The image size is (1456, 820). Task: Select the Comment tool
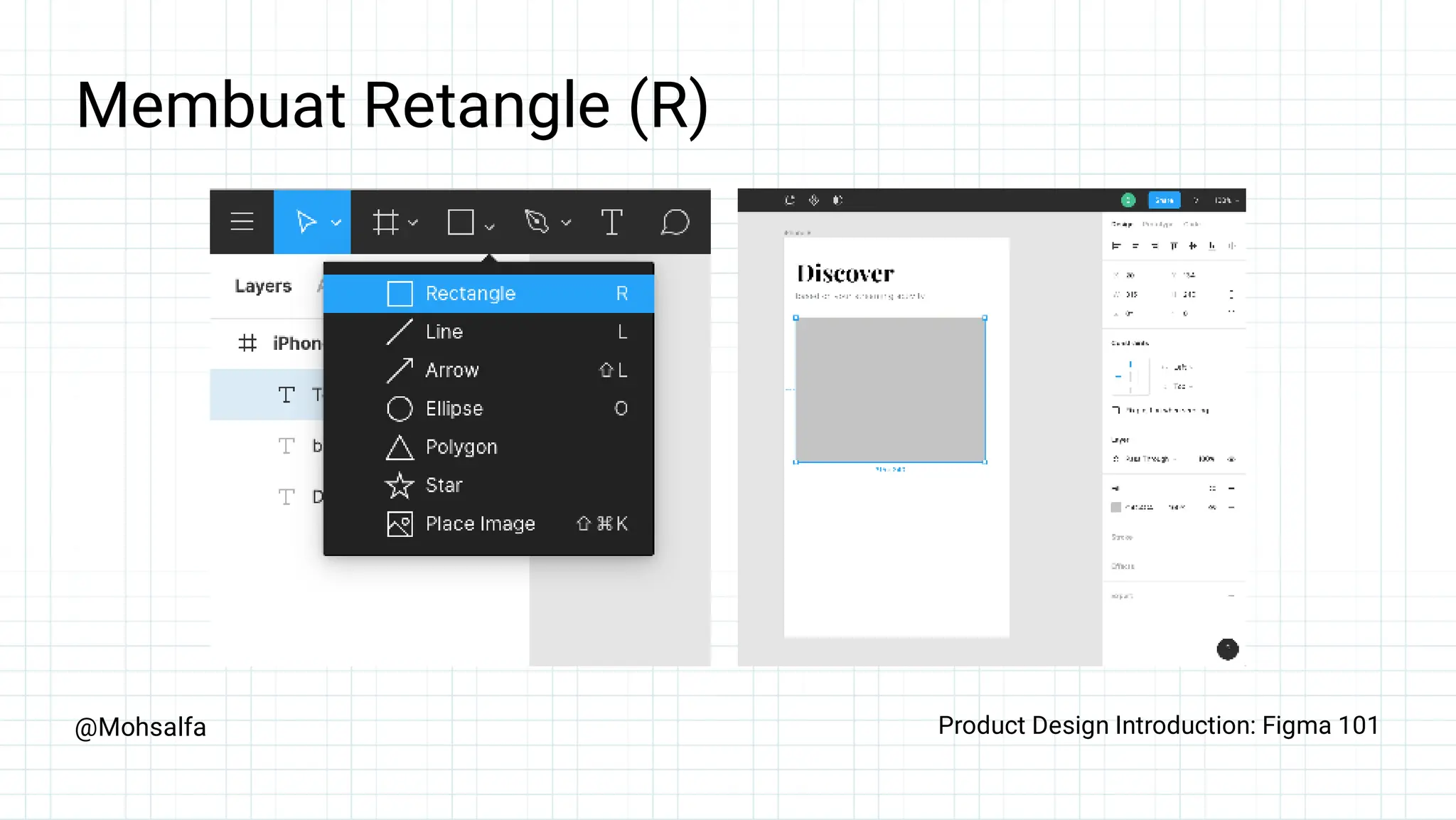click(x=675, y=222)
